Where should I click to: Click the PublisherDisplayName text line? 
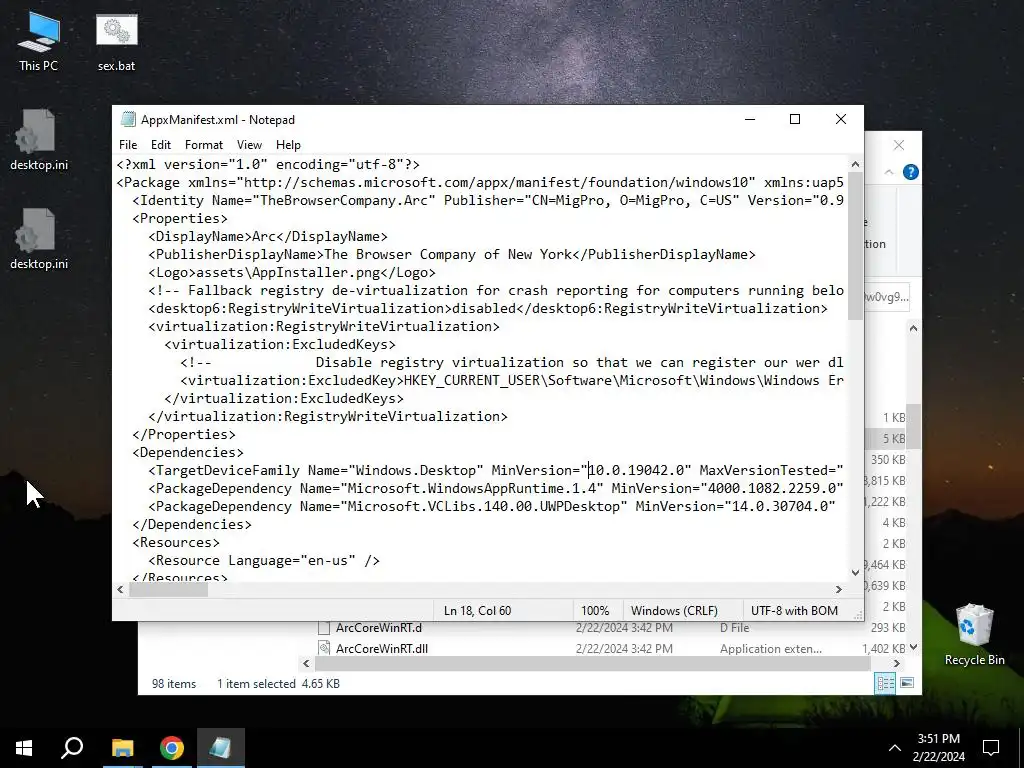(x=452, y=255)
